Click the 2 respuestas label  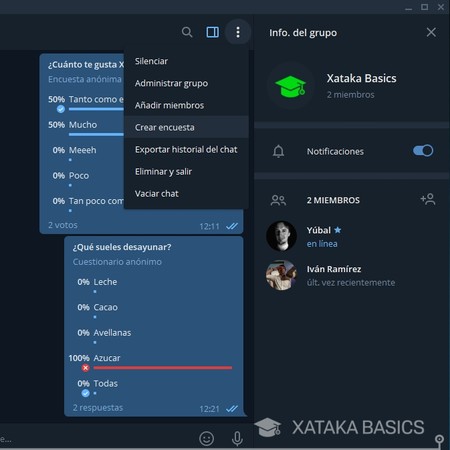pyautogui.click(x=98, y=408)
